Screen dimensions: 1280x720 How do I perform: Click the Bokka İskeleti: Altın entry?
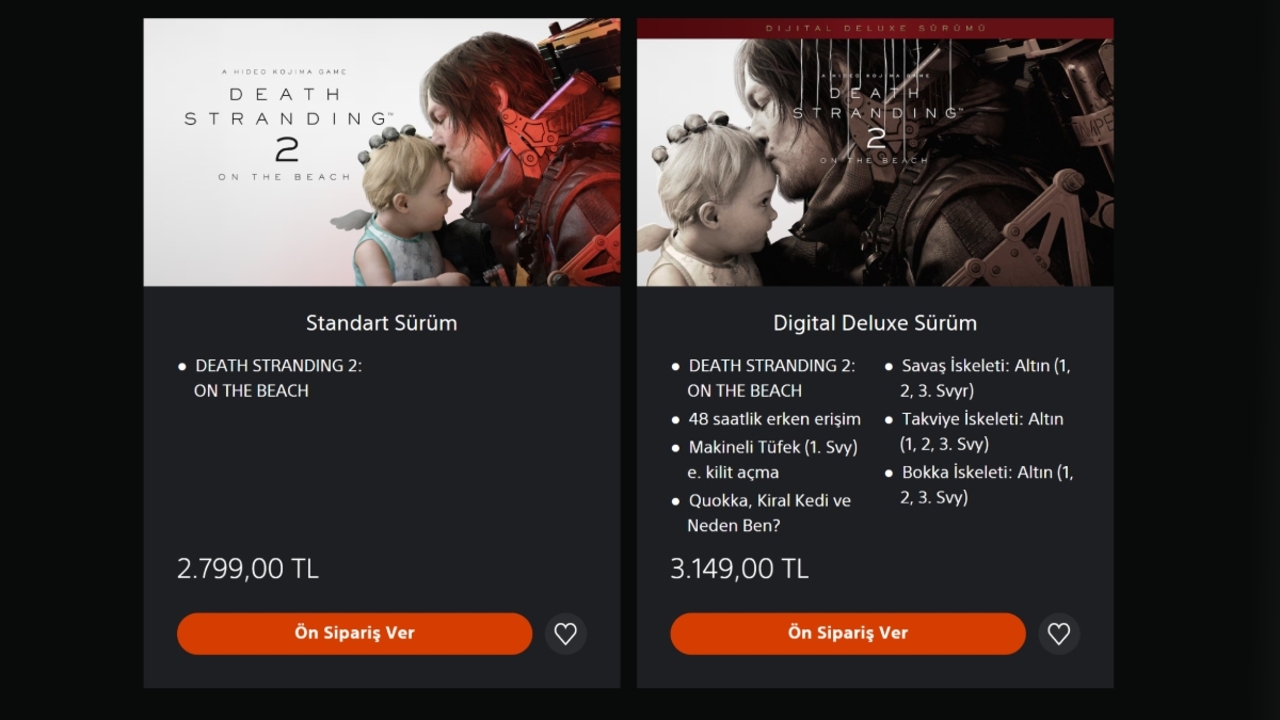986,484
